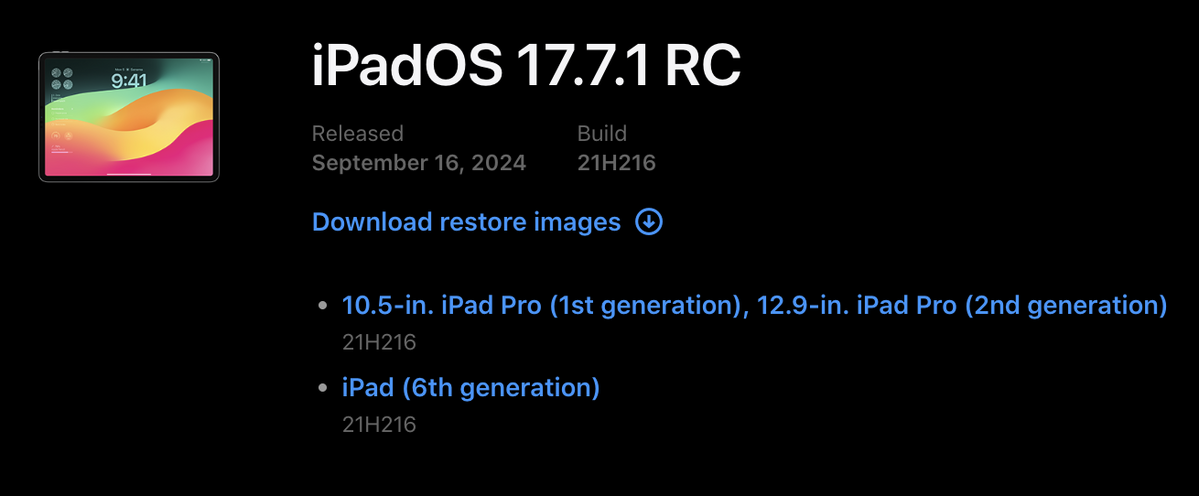Click the iPad device thumbnail image
This screenshot has height=496, width=1199.
pyautogui.click(x=128, y=117)
